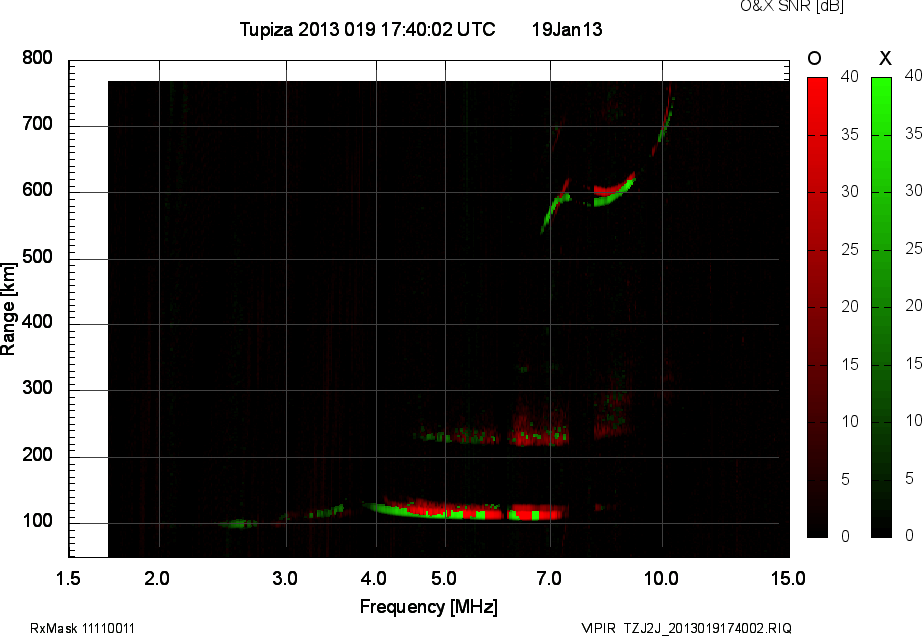The height and width of the screenshot is (636, 922).
Task: Click the 800 range tick label
Action: 37,58
